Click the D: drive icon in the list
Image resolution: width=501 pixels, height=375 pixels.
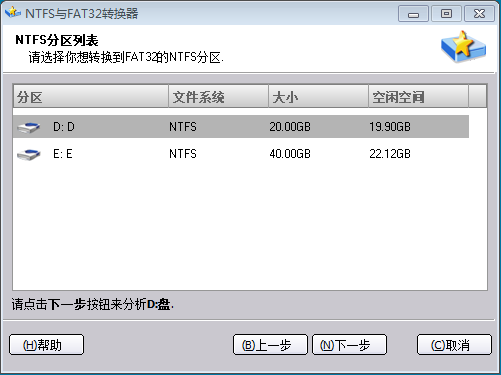pyautogui.click(x=29, y=127)
